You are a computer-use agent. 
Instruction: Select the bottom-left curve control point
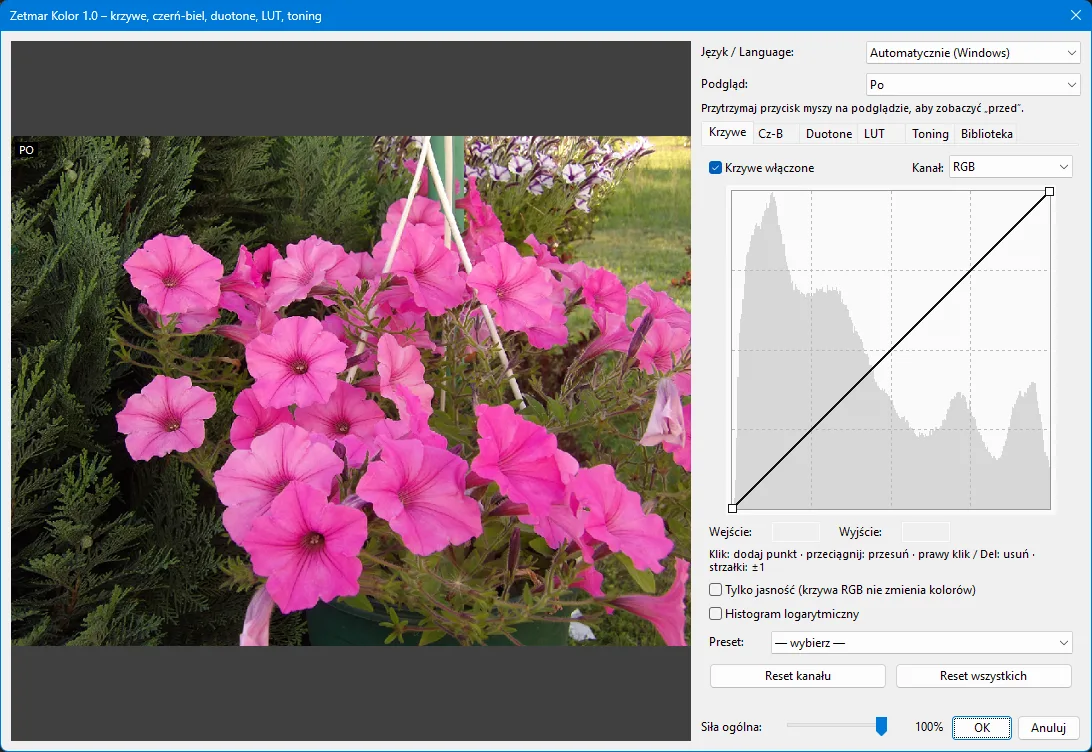pos(732,508)
